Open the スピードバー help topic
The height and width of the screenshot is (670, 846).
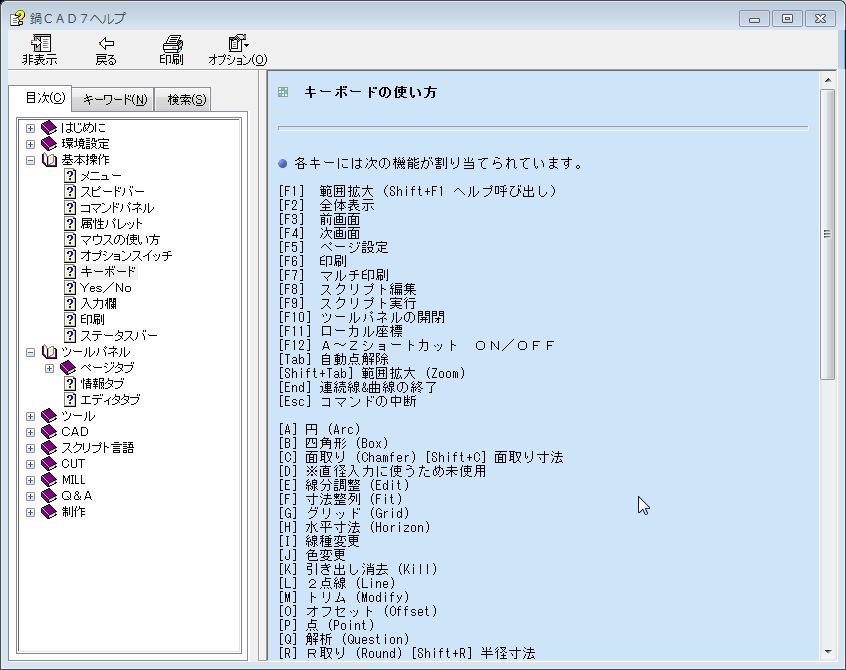(x=112, y=192)
